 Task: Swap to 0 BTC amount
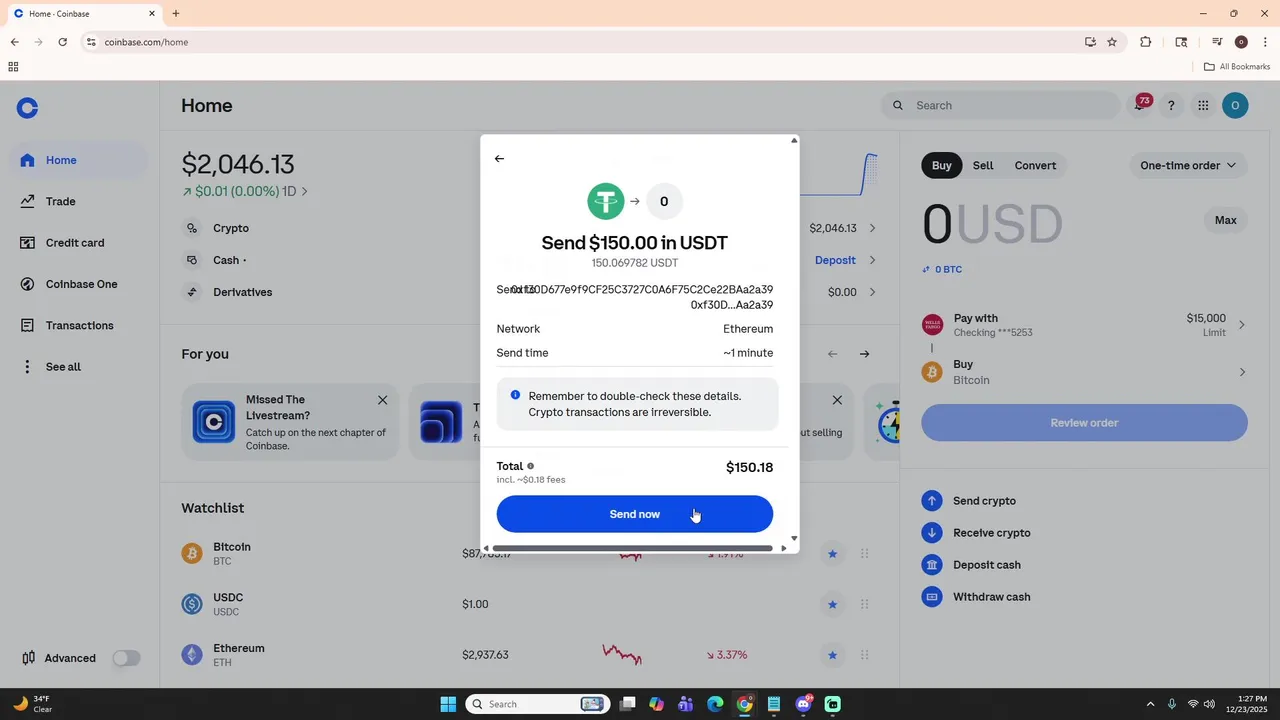click(942, 269)
